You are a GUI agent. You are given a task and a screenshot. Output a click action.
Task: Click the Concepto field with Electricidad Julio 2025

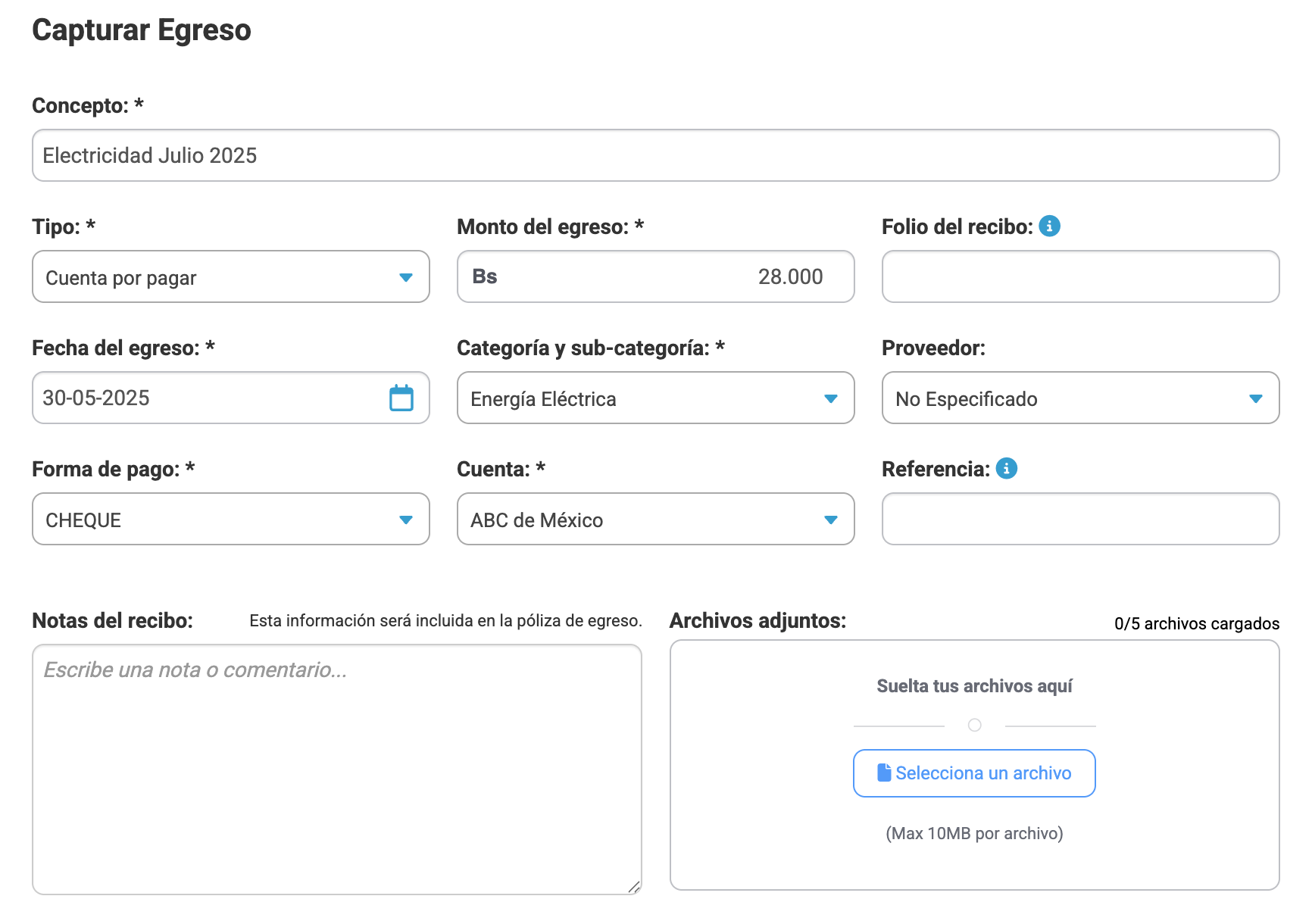(656, 155)
